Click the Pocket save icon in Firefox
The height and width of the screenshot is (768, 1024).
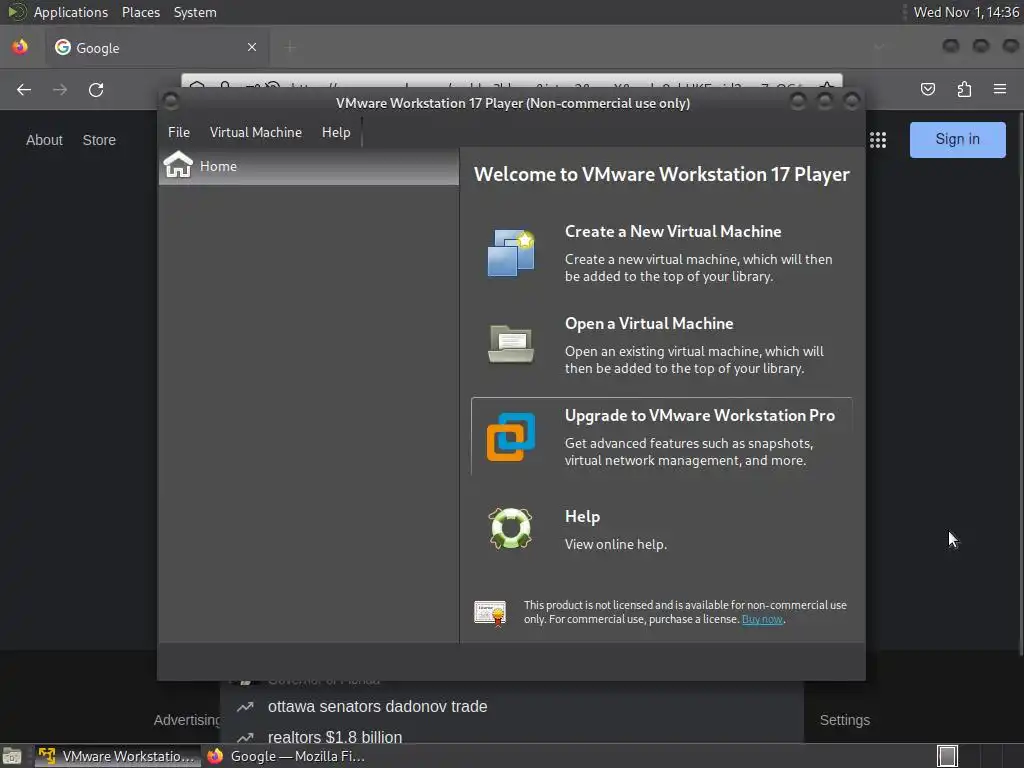927,89
